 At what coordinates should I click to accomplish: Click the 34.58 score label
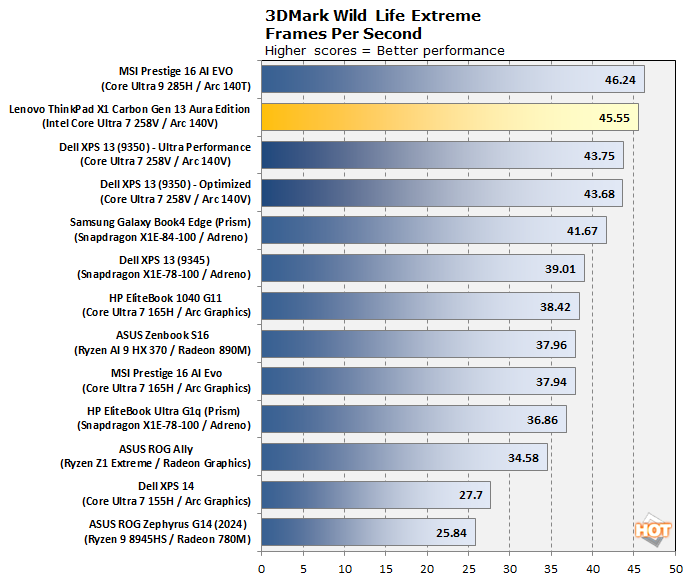[523, 458]
